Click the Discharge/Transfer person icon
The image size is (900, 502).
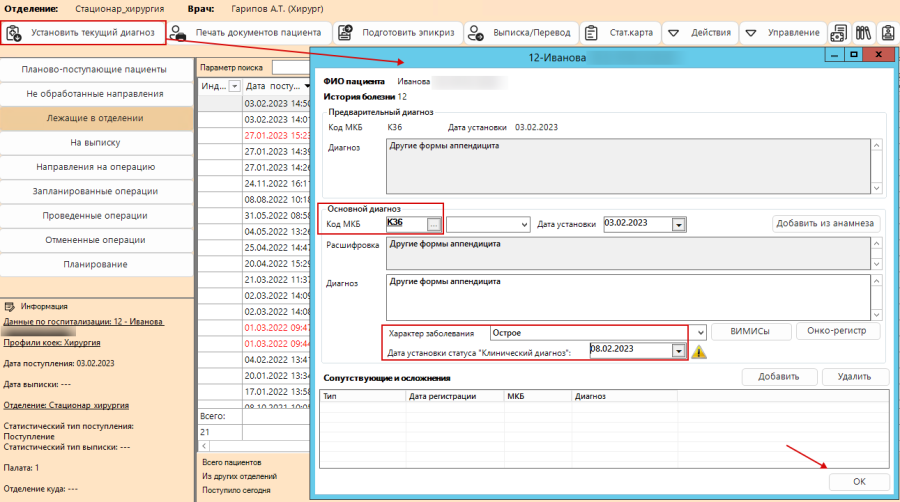(x=476, y=33)
